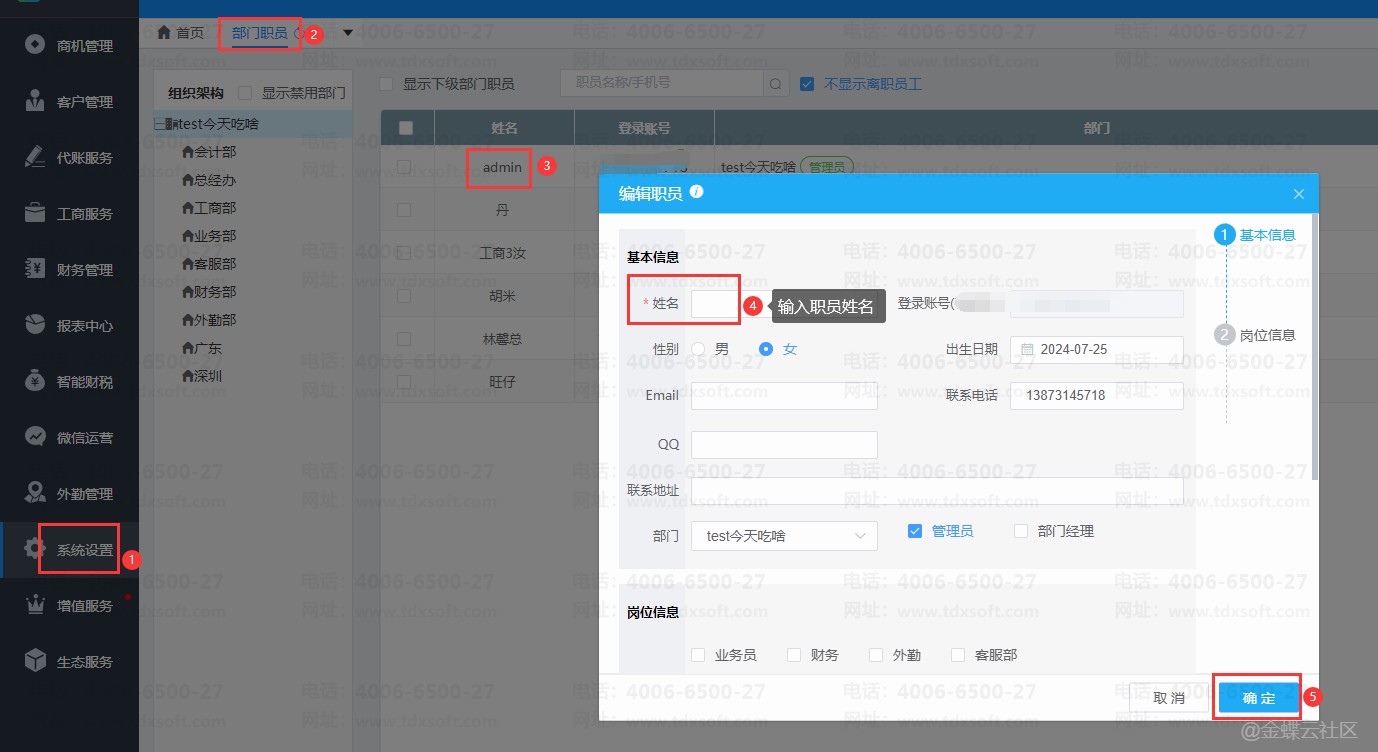Click the 商机管理 sidebar icon
The height and width of the screenshot is (752, 1378).
(x=36, y=45)
